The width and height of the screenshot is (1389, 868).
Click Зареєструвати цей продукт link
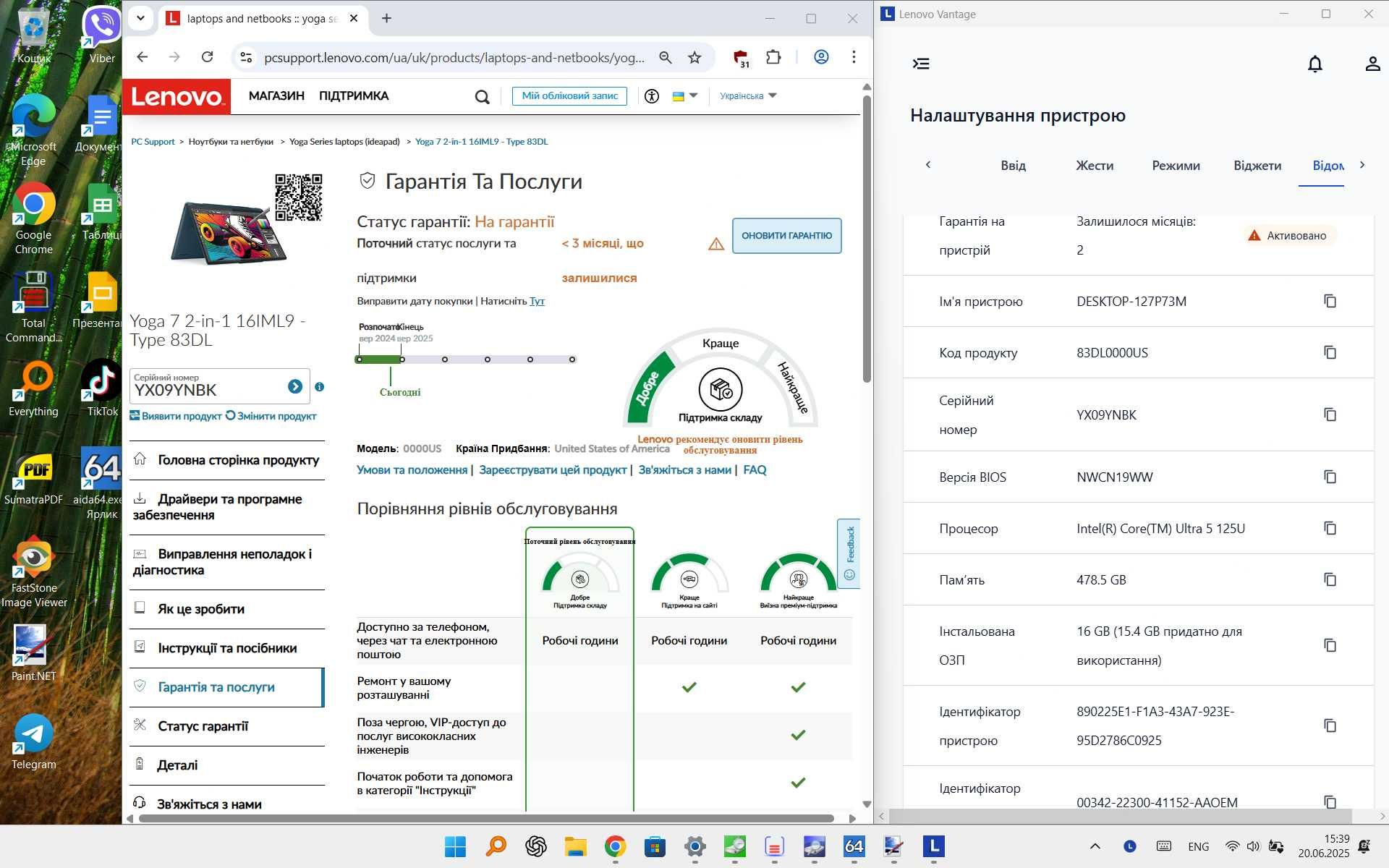[x=553, y=470]
